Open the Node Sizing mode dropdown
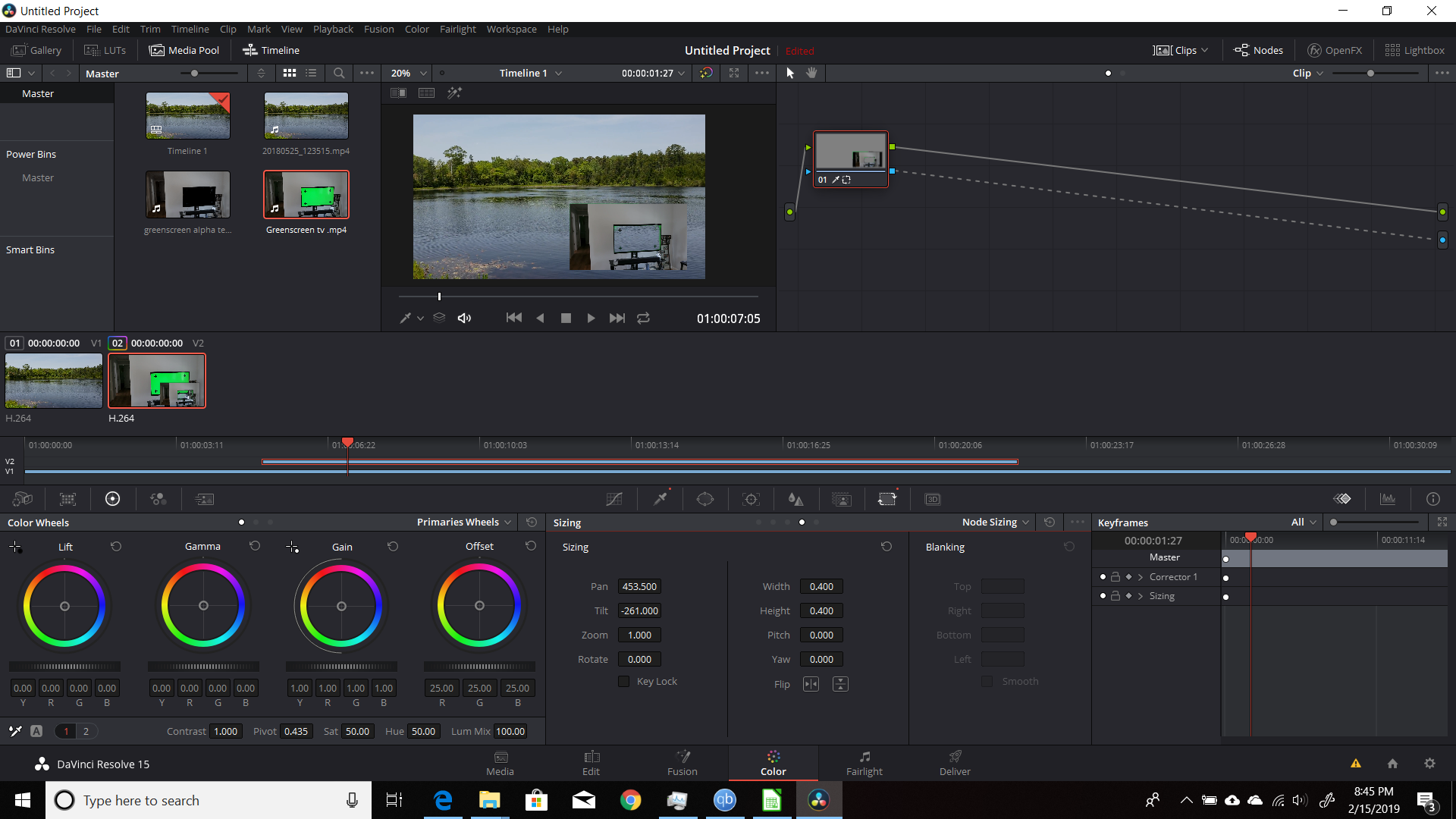Image resolution: width=1456 pixels, height=819 pixels. 996,522
